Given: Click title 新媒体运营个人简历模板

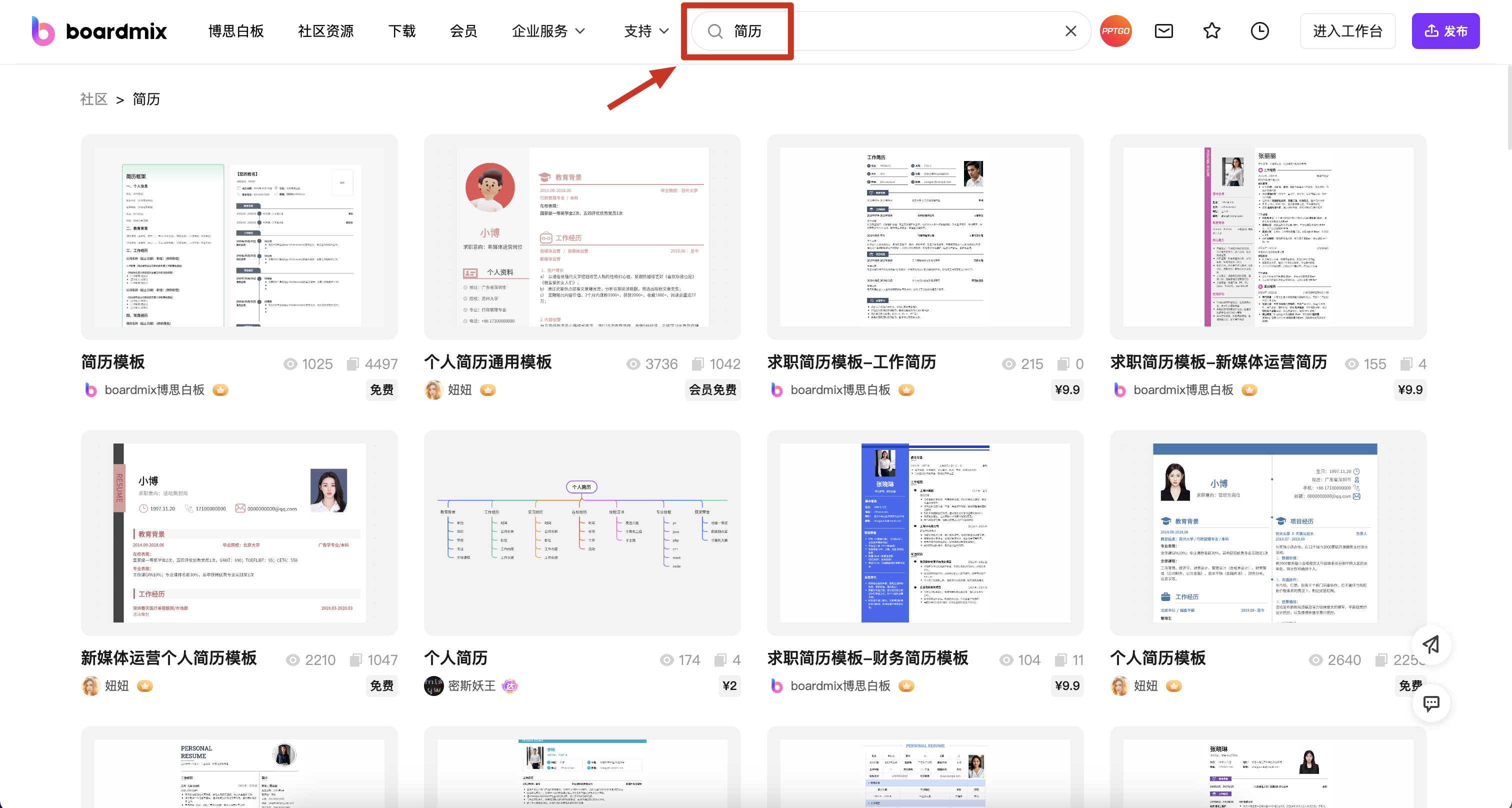Looking at the screenshot, I should point(169,658).
